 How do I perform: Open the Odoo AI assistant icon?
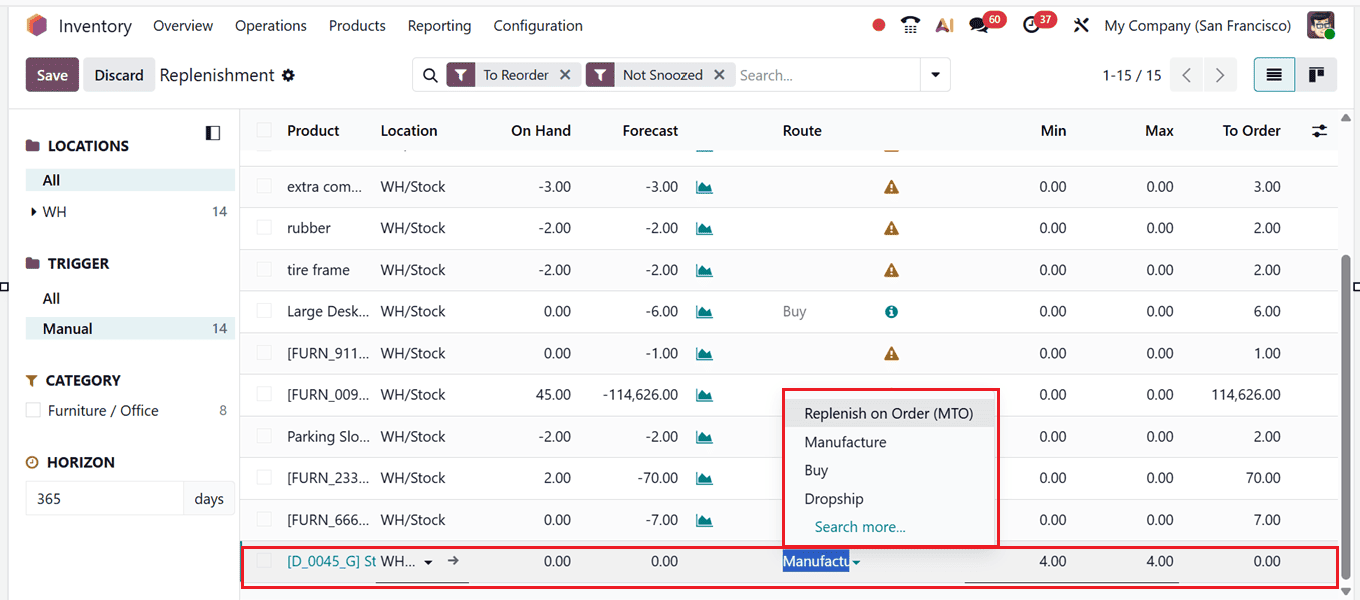[x=944, y=25]
